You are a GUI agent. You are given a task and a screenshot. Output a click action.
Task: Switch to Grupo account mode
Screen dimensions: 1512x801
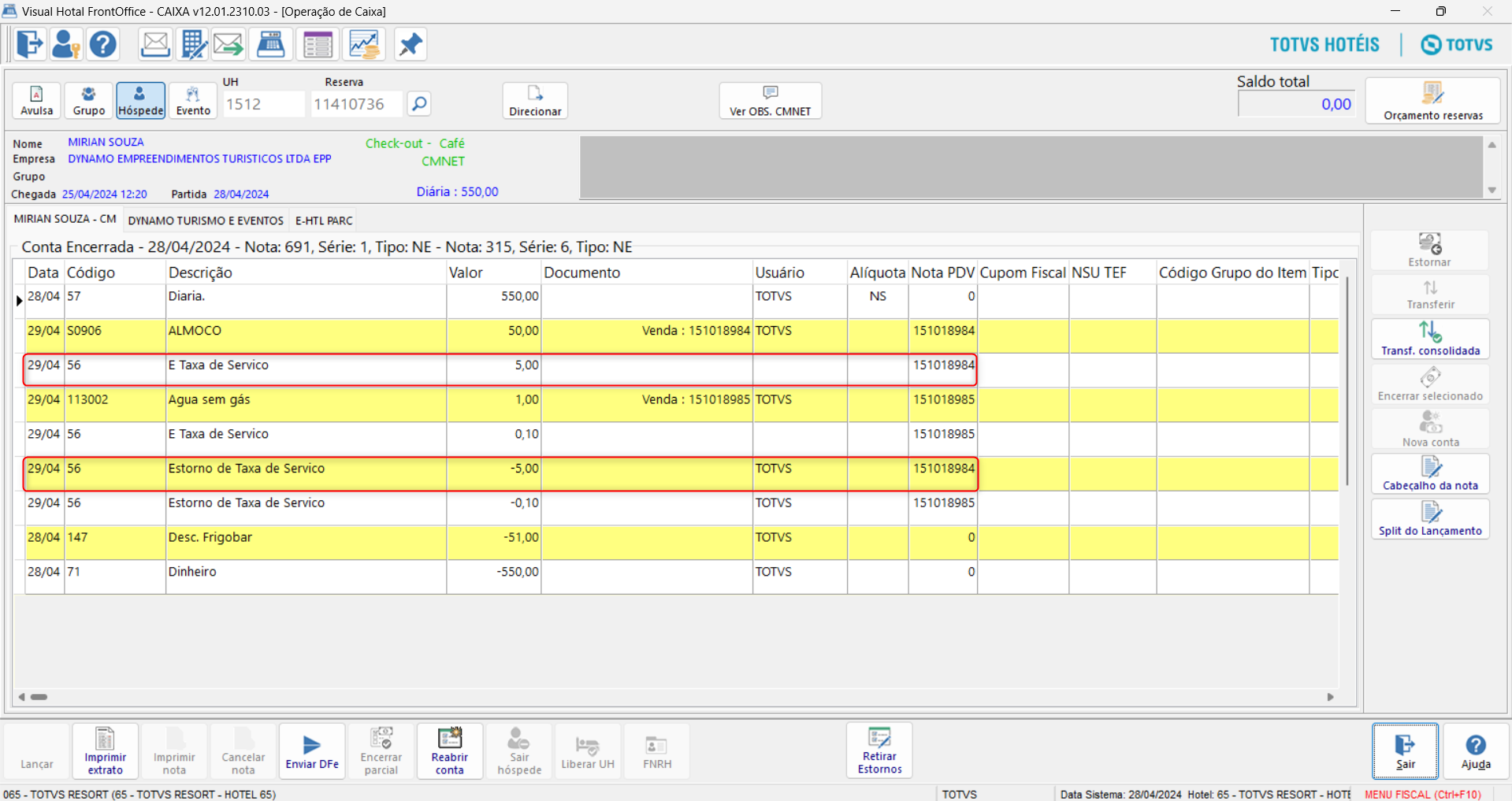click(89, 101)
